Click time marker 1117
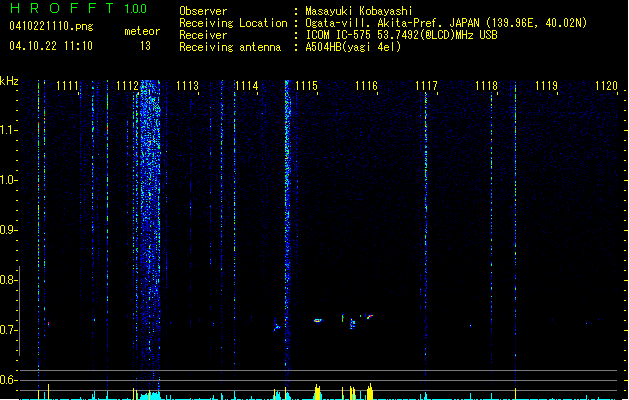The height and width of the screenshot is (400, 629). (x=426, y=86)
